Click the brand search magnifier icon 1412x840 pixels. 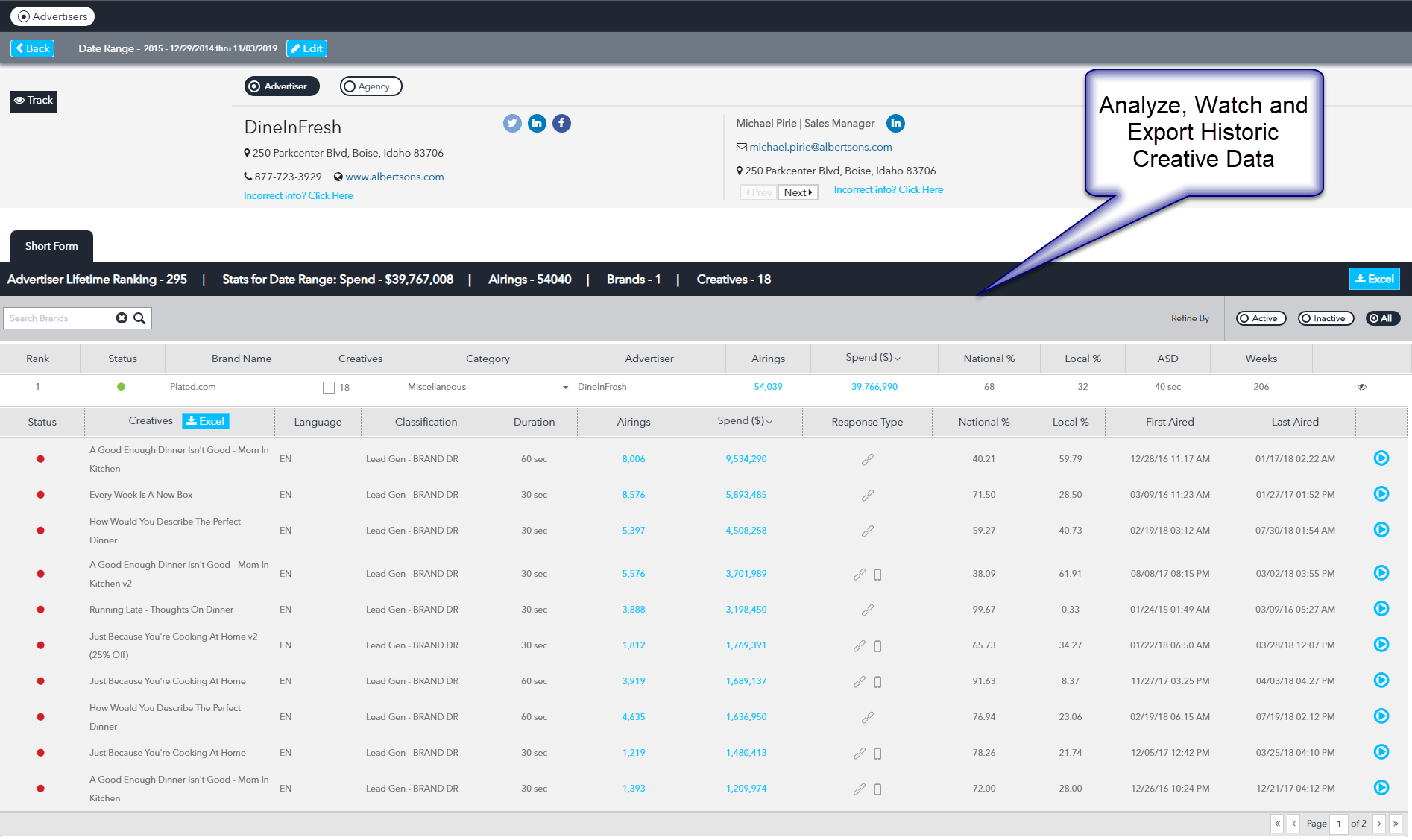tap(139, 318)
